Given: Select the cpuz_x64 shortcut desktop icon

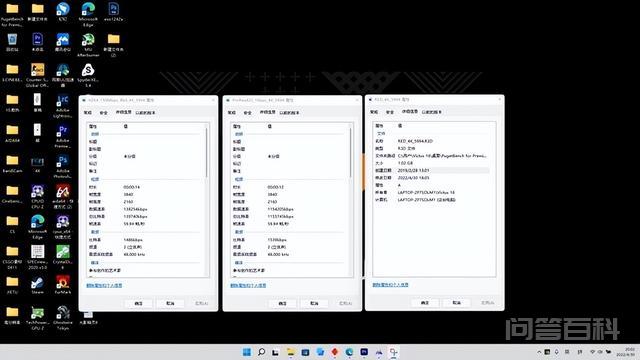Looking at the screenshot, I should point(62,227).
